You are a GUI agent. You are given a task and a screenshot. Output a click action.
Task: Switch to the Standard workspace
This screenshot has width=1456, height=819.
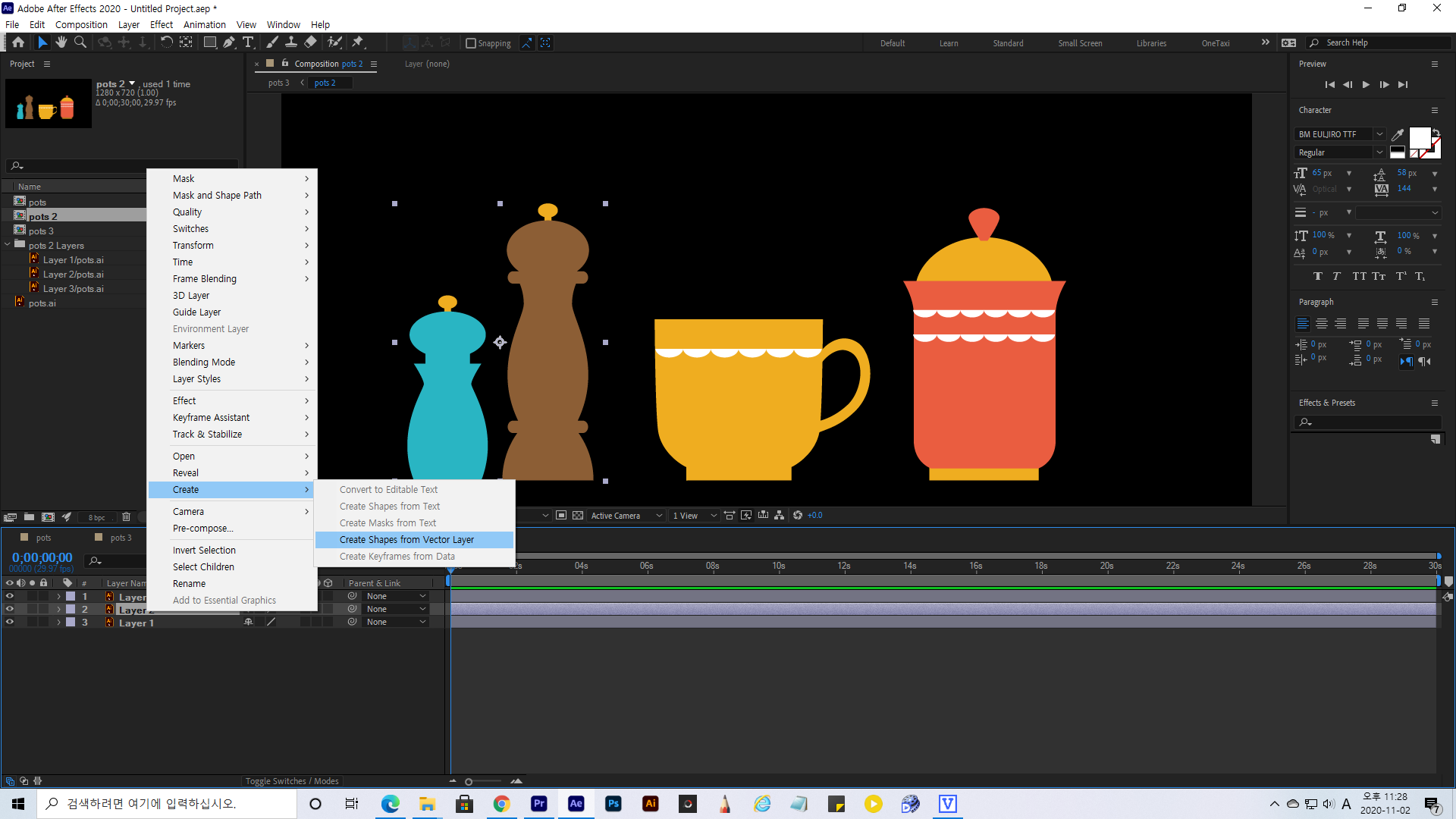1008,43
